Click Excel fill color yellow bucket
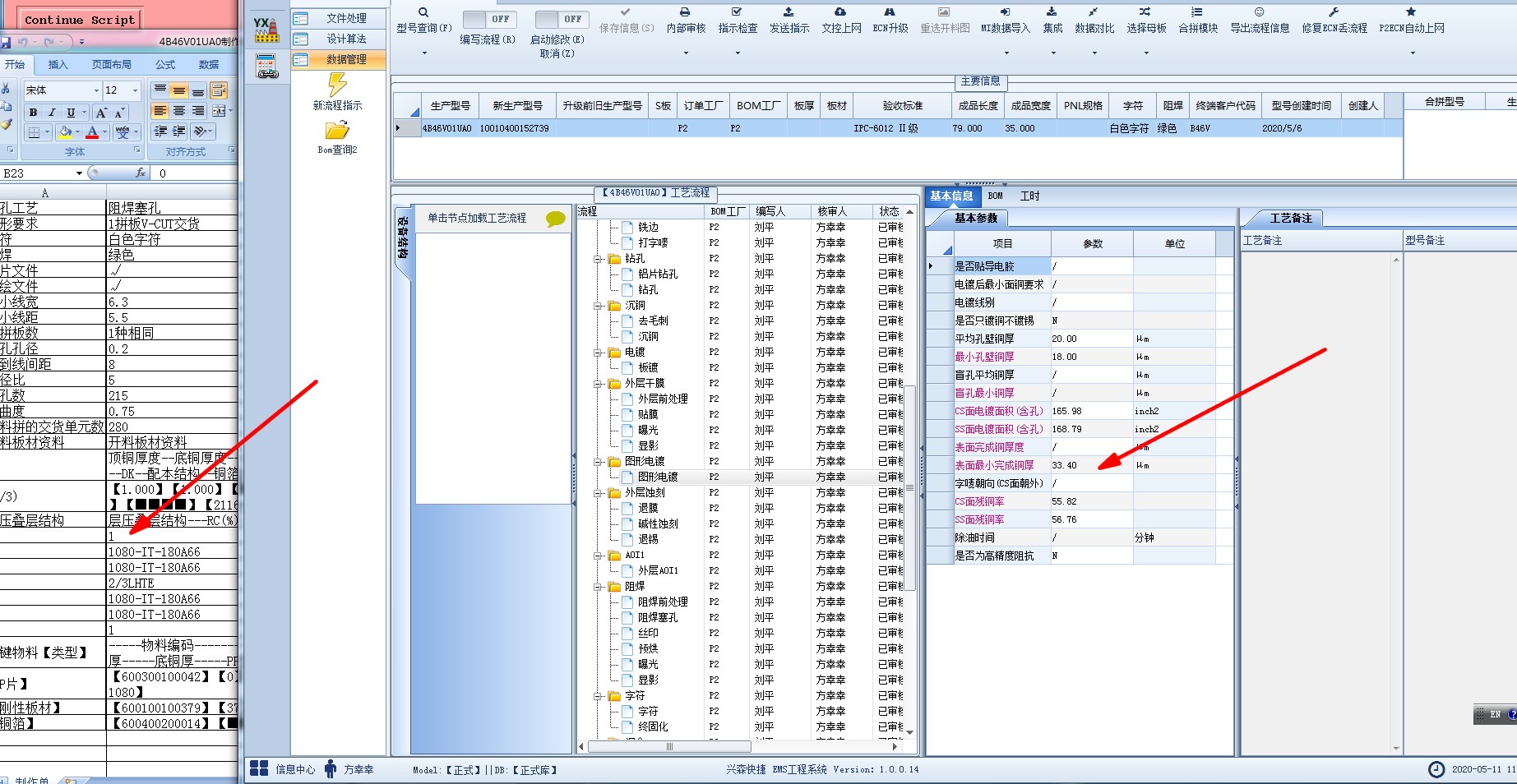 pos(65,131)
